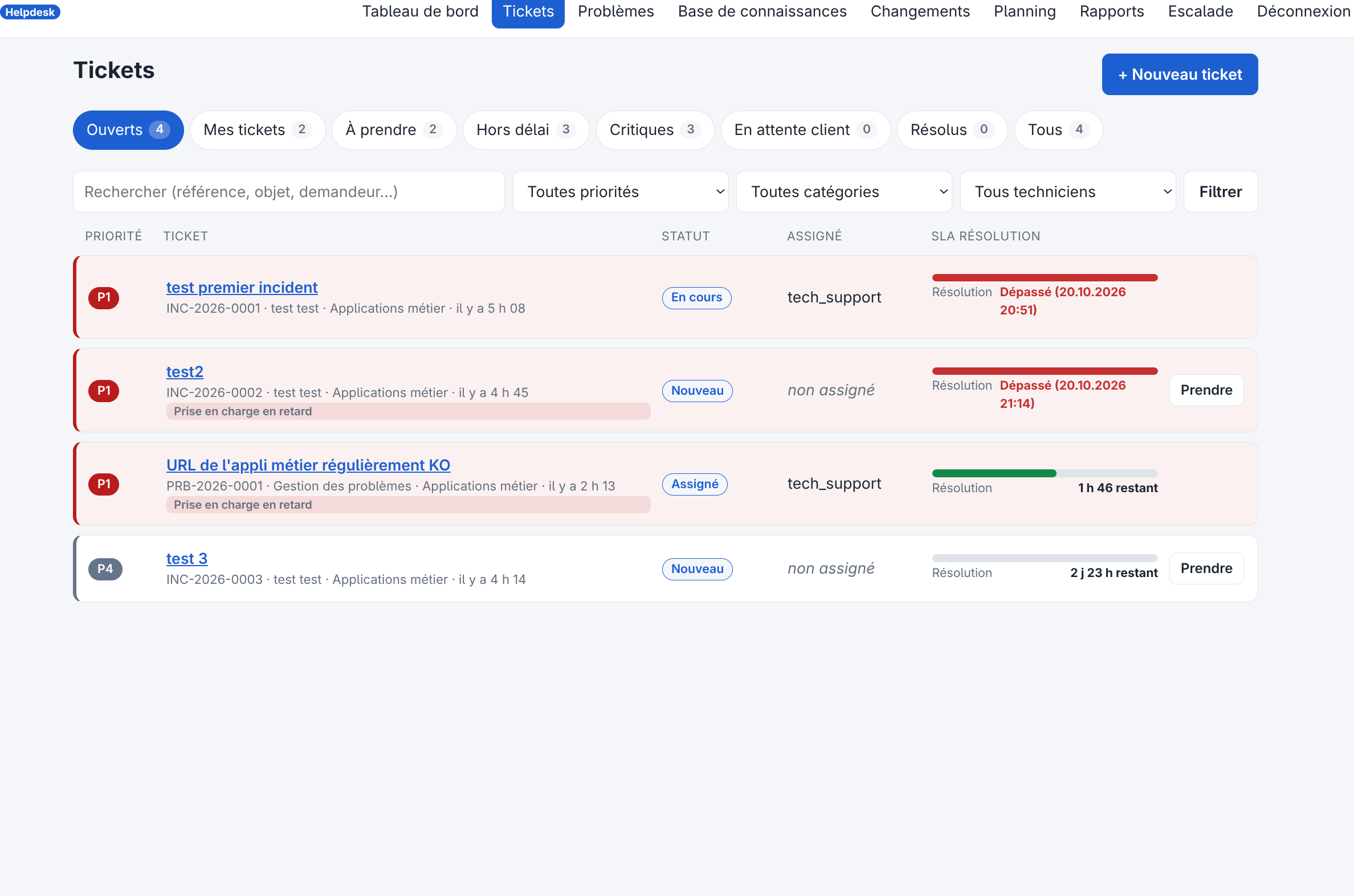
Task: Click Déconnexion to log out
Action: [x=1303, y=11]
